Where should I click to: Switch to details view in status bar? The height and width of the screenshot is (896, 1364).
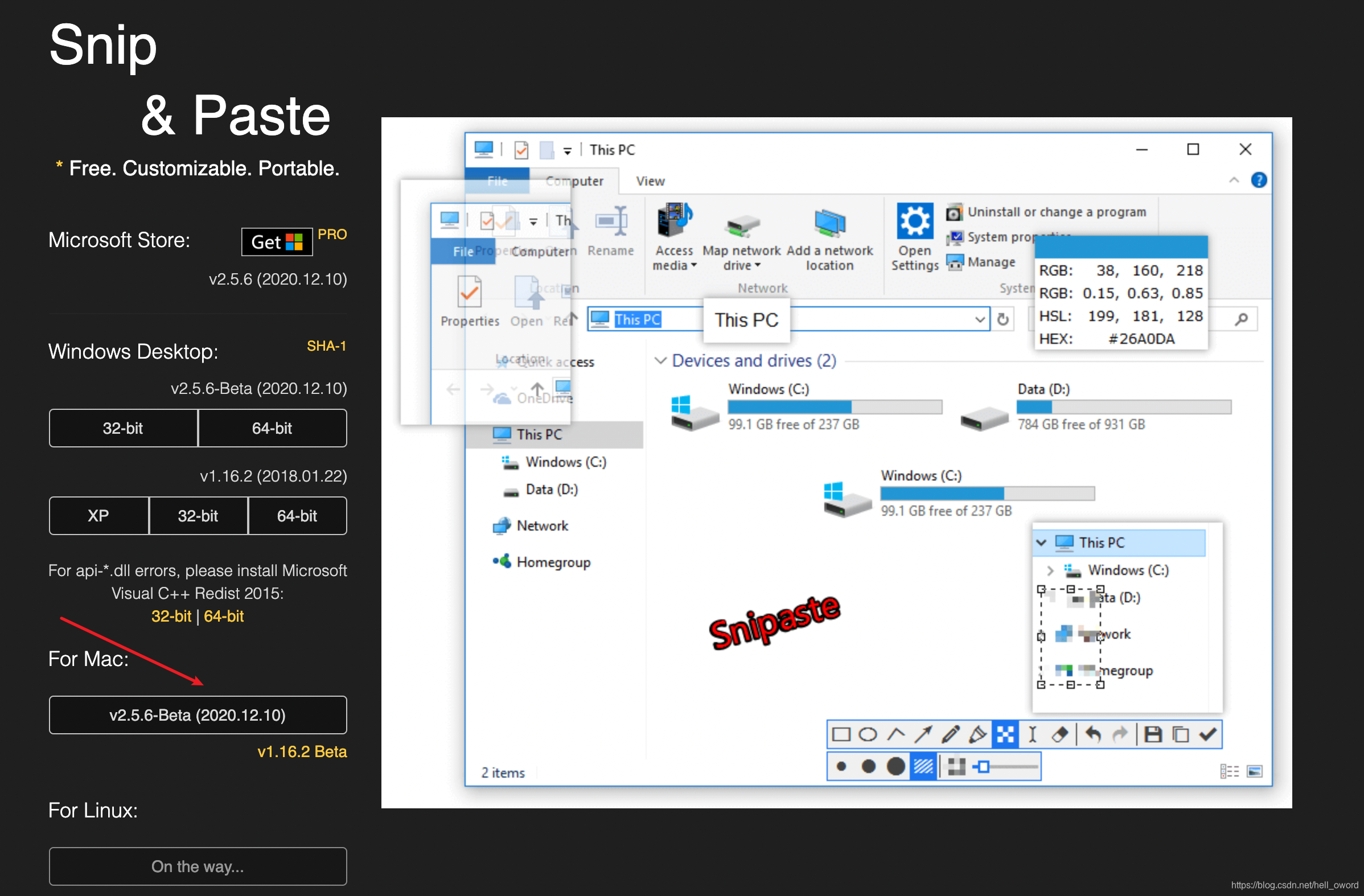pos(1228,771)
